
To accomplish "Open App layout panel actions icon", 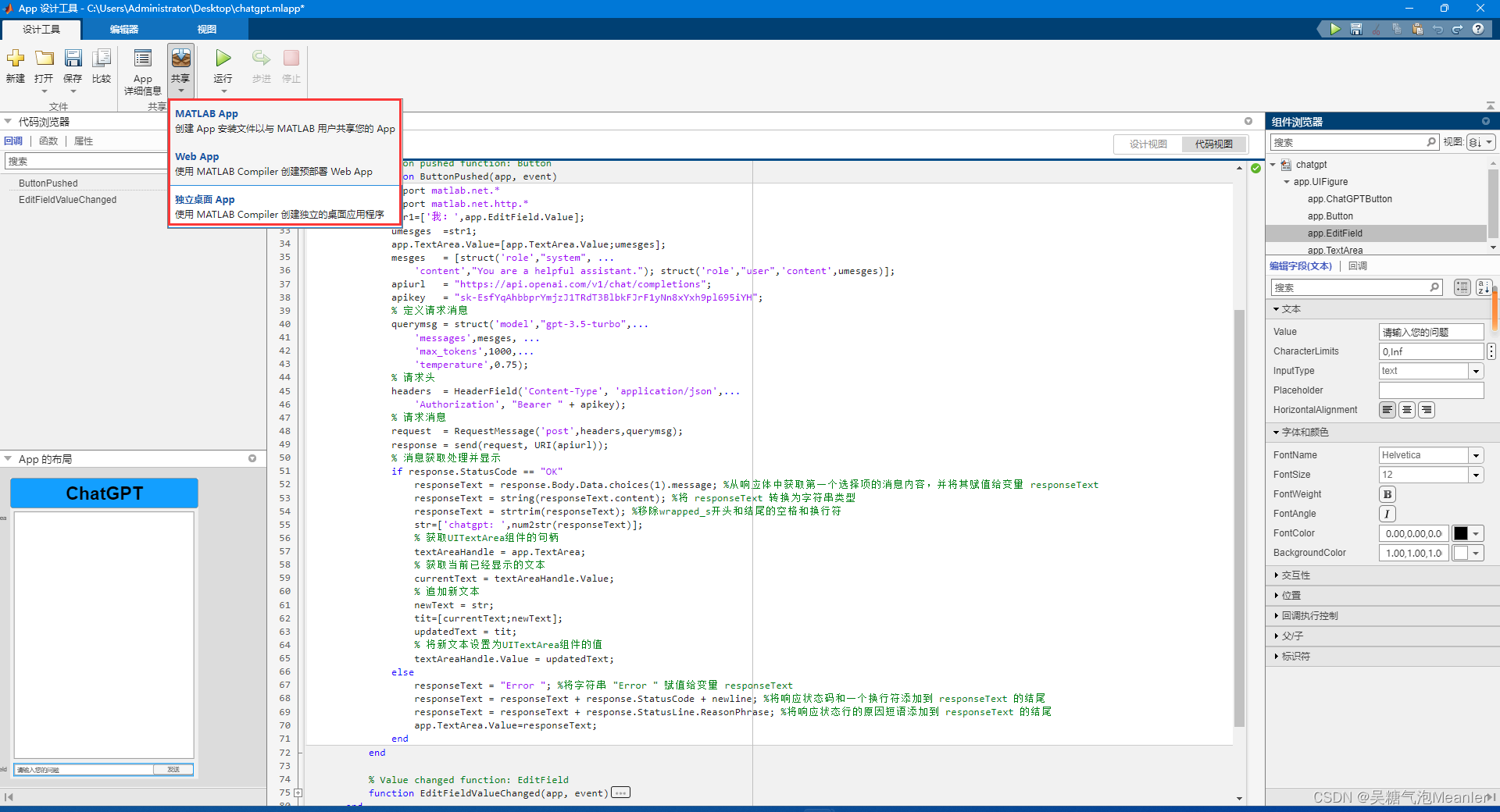I will (x=252, y=458).
